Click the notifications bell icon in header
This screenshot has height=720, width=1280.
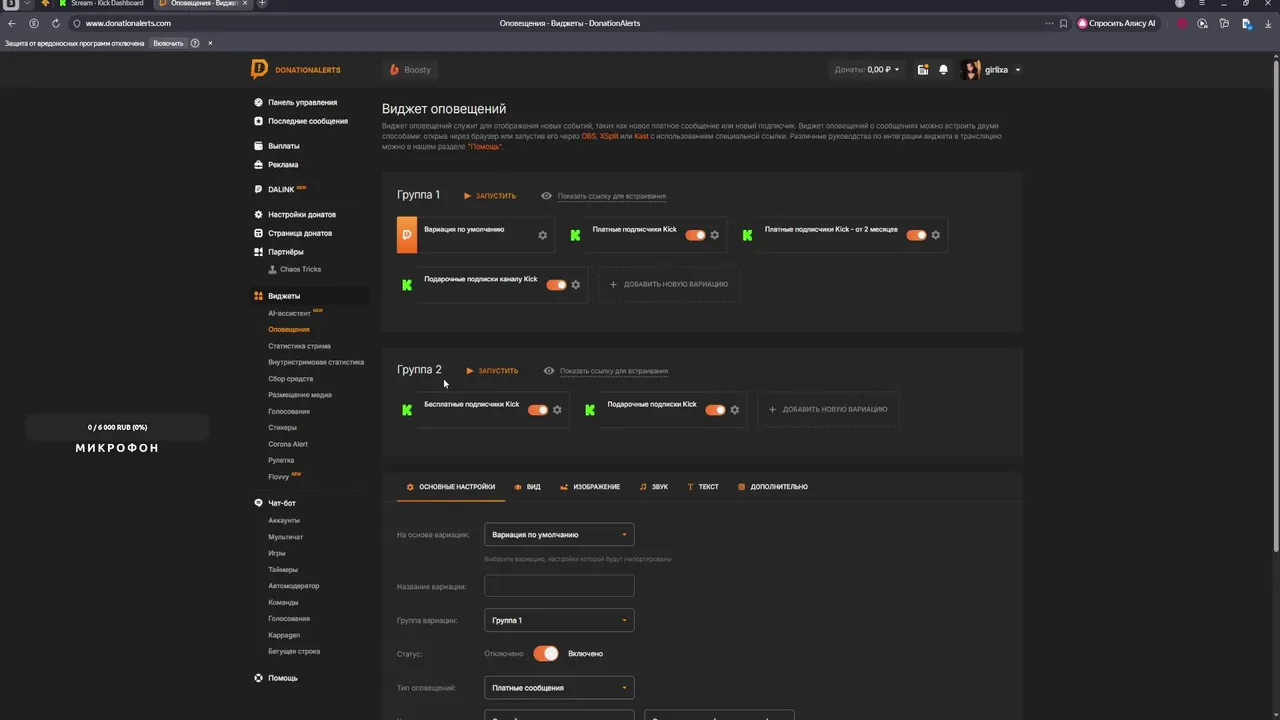click(x=943, y=70)
